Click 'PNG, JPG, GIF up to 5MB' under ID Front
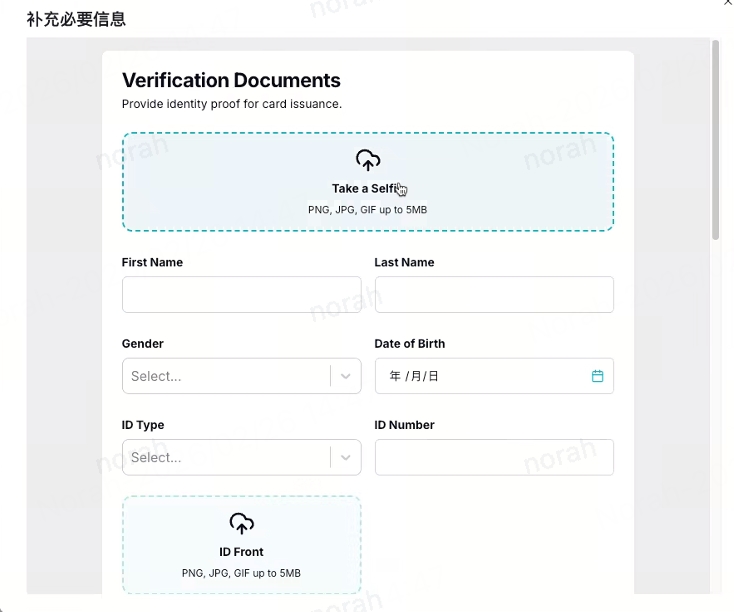Screen dimensions: 734x612 pos(241,573)
